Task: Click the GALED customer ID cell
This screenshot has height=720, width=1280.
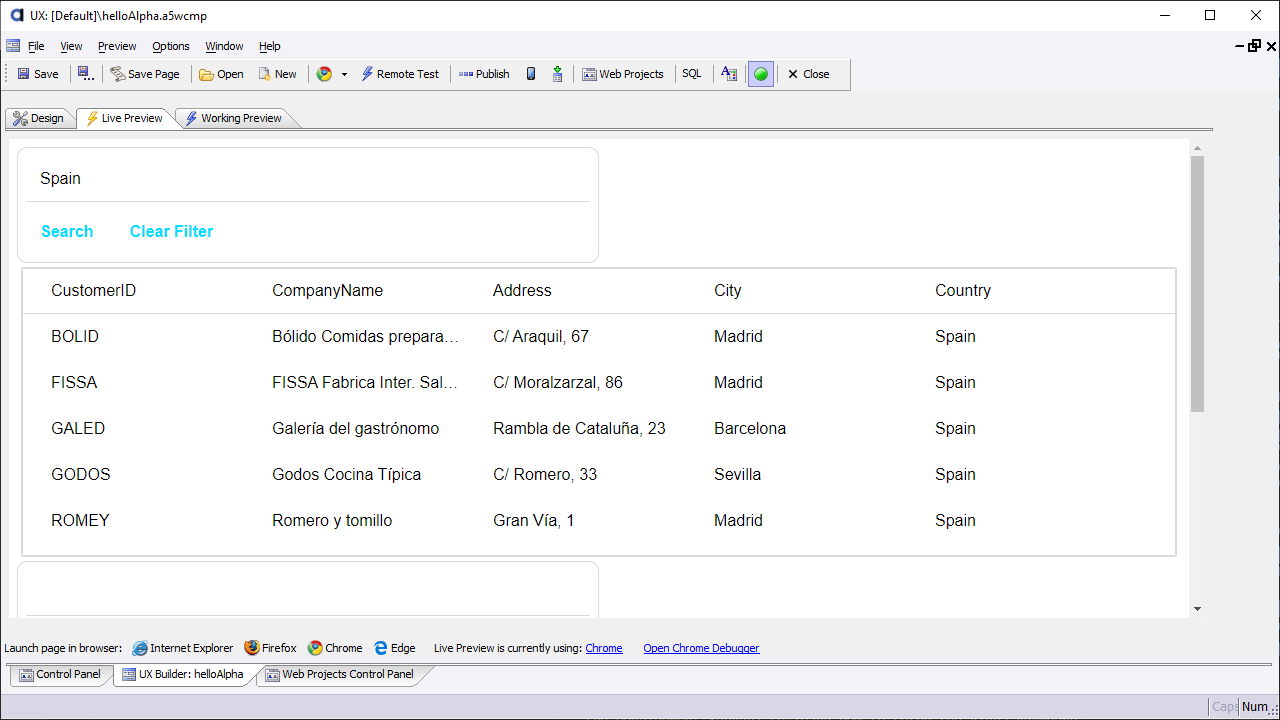Action: click(78, 428)
